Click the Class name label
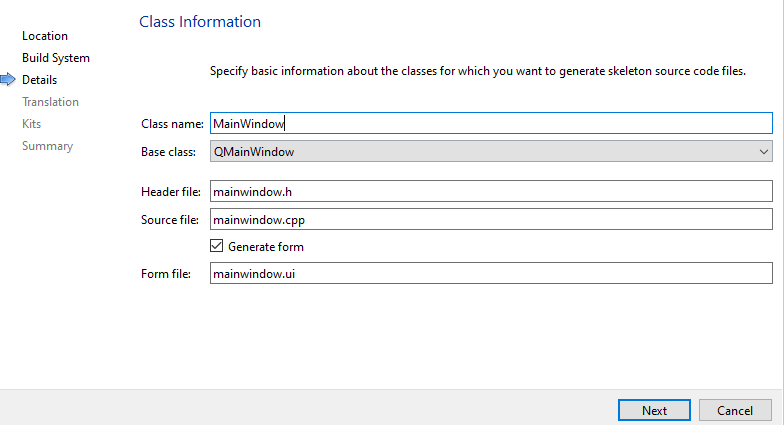Viewport: 784px width, 425px height. tap(172, 124)
